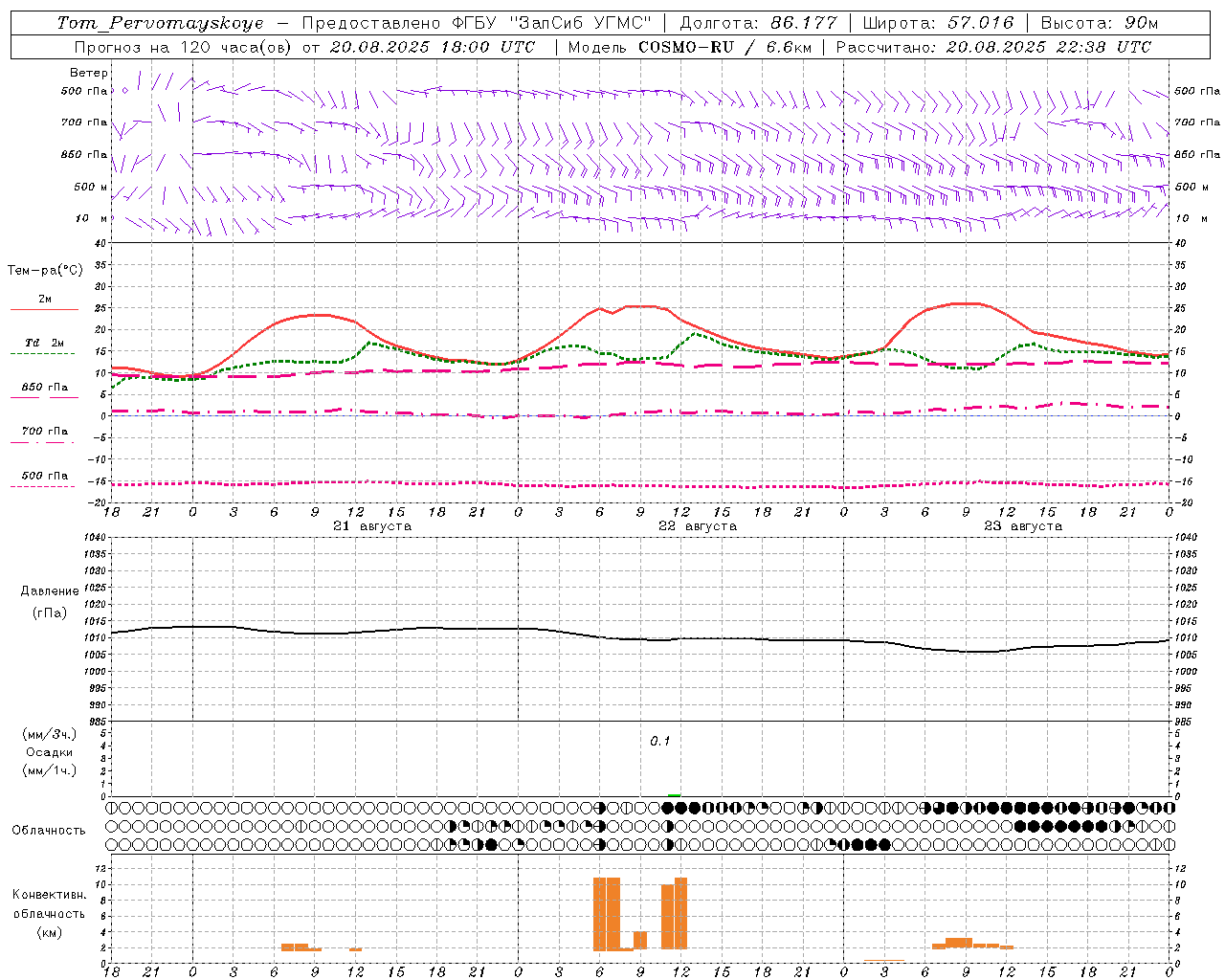
Task: Click the small green precipitation bar under 0.1
Action: click(675, 795)
